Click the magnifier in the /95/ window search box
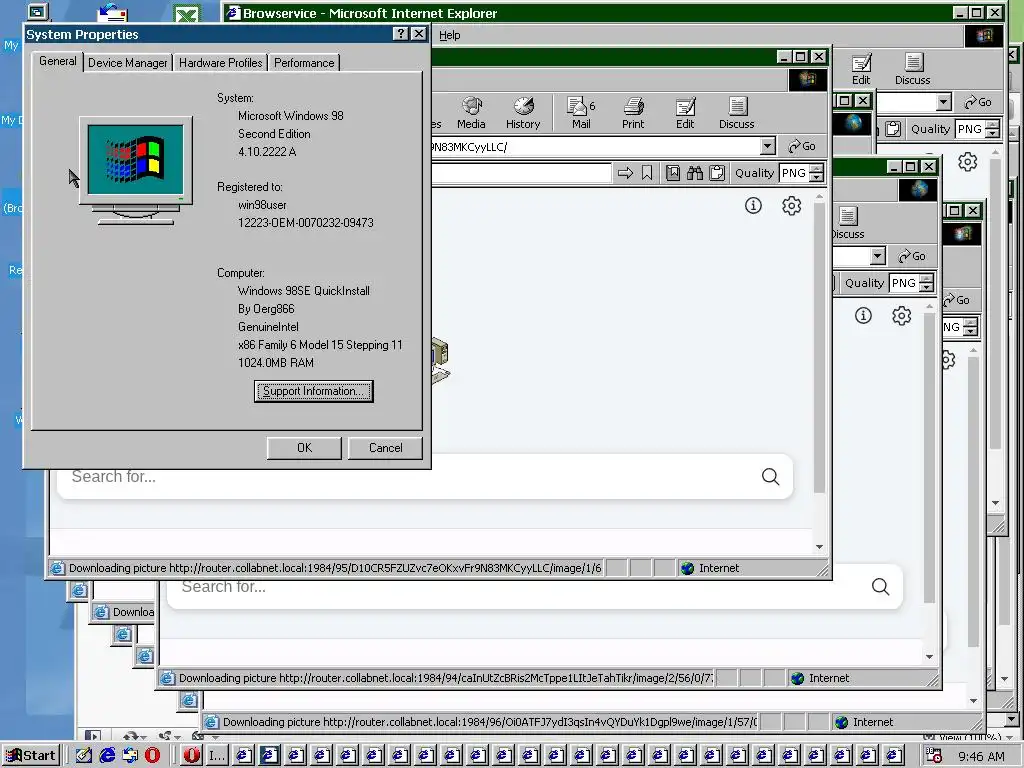Viewport: 1024px width, 768px height. click(771, 477)
